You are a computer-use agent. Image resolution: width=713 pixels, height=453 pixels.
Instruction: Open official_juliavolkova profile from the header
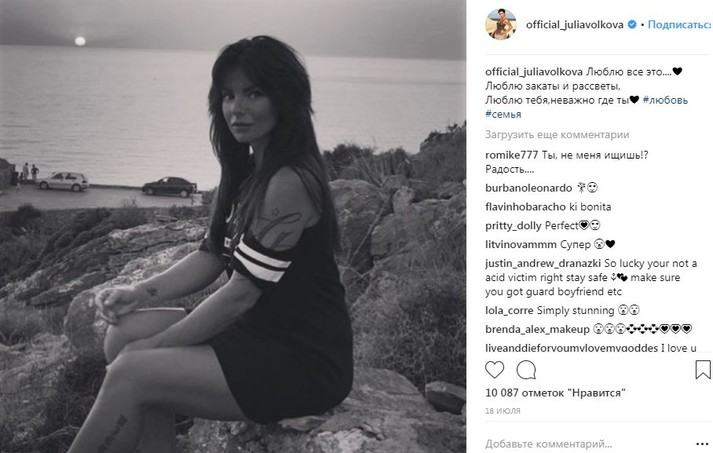click(x=575, y=25)
